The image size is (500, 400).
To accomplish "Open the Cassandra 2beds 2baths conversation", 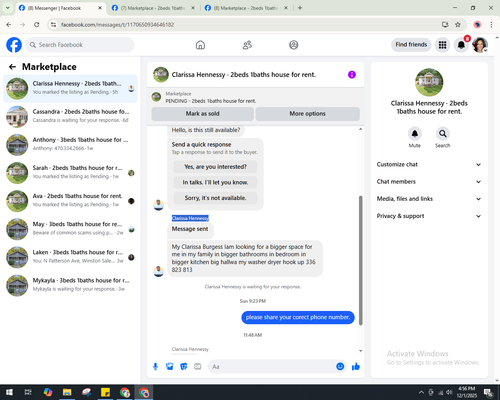I will pos(70,117).
